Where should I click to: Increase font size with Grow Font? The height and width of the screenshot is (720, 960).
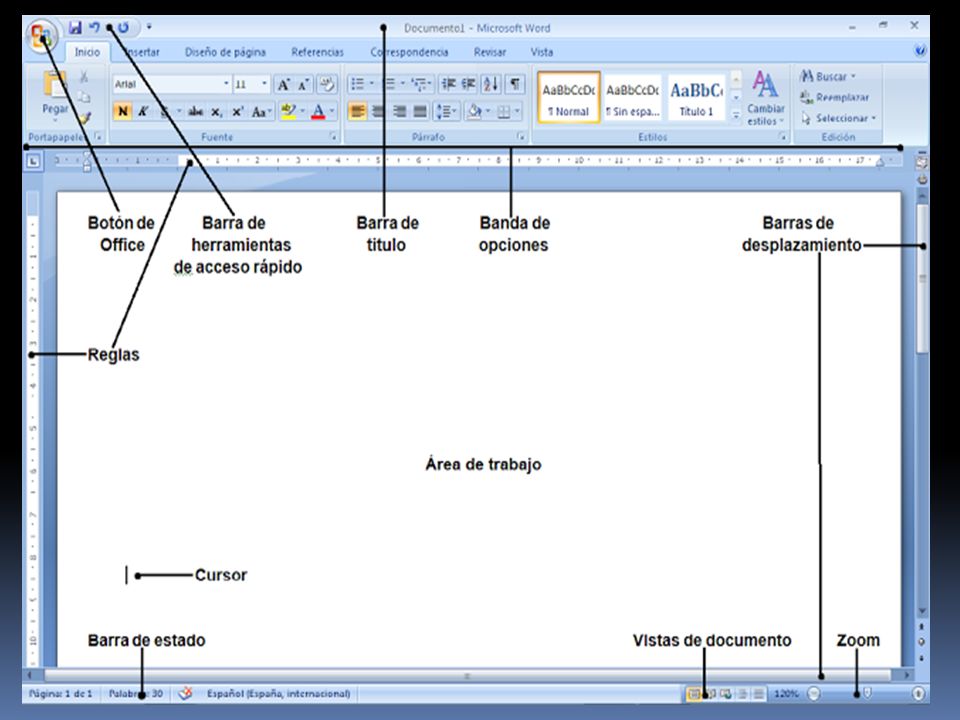pos(283,84)
